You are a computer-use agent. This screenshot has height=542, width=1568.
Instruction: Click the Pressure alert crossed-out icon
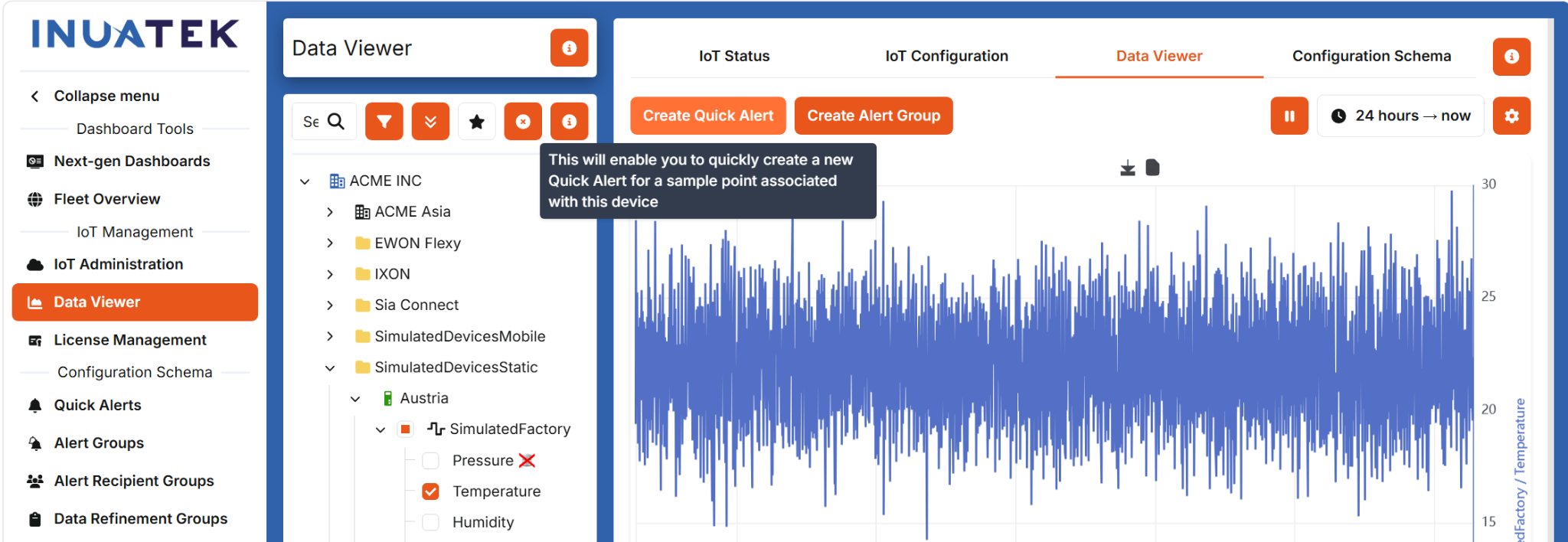[x=527, y=460]
